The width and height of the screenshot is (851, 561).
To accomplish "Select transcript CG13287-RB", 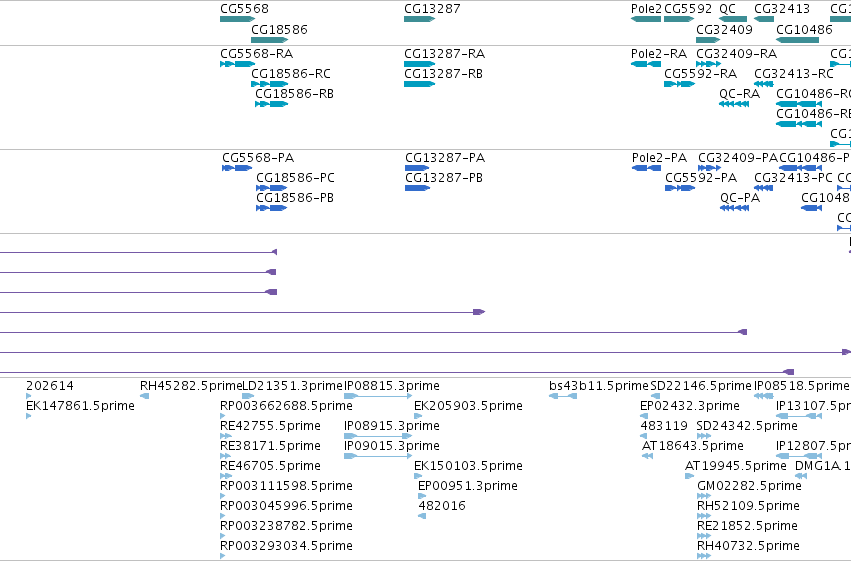I will tap(443, 74).
